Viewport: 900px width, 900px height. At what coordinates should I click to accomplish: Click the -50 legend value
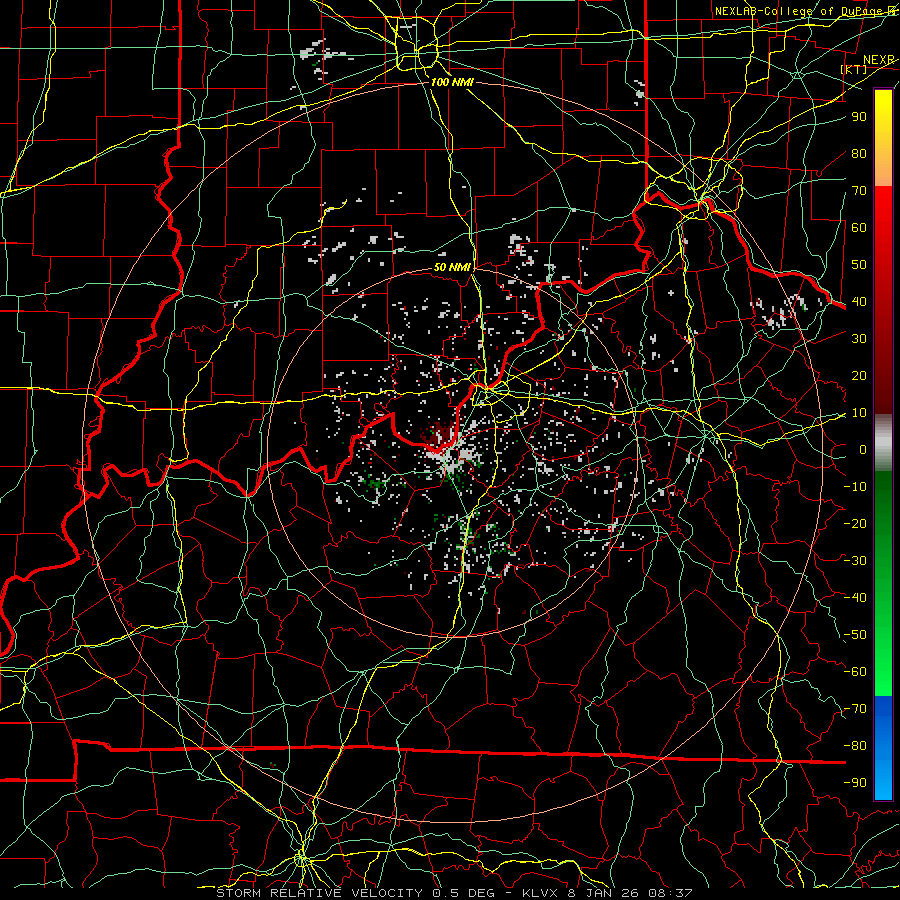(x=855, y=635)
